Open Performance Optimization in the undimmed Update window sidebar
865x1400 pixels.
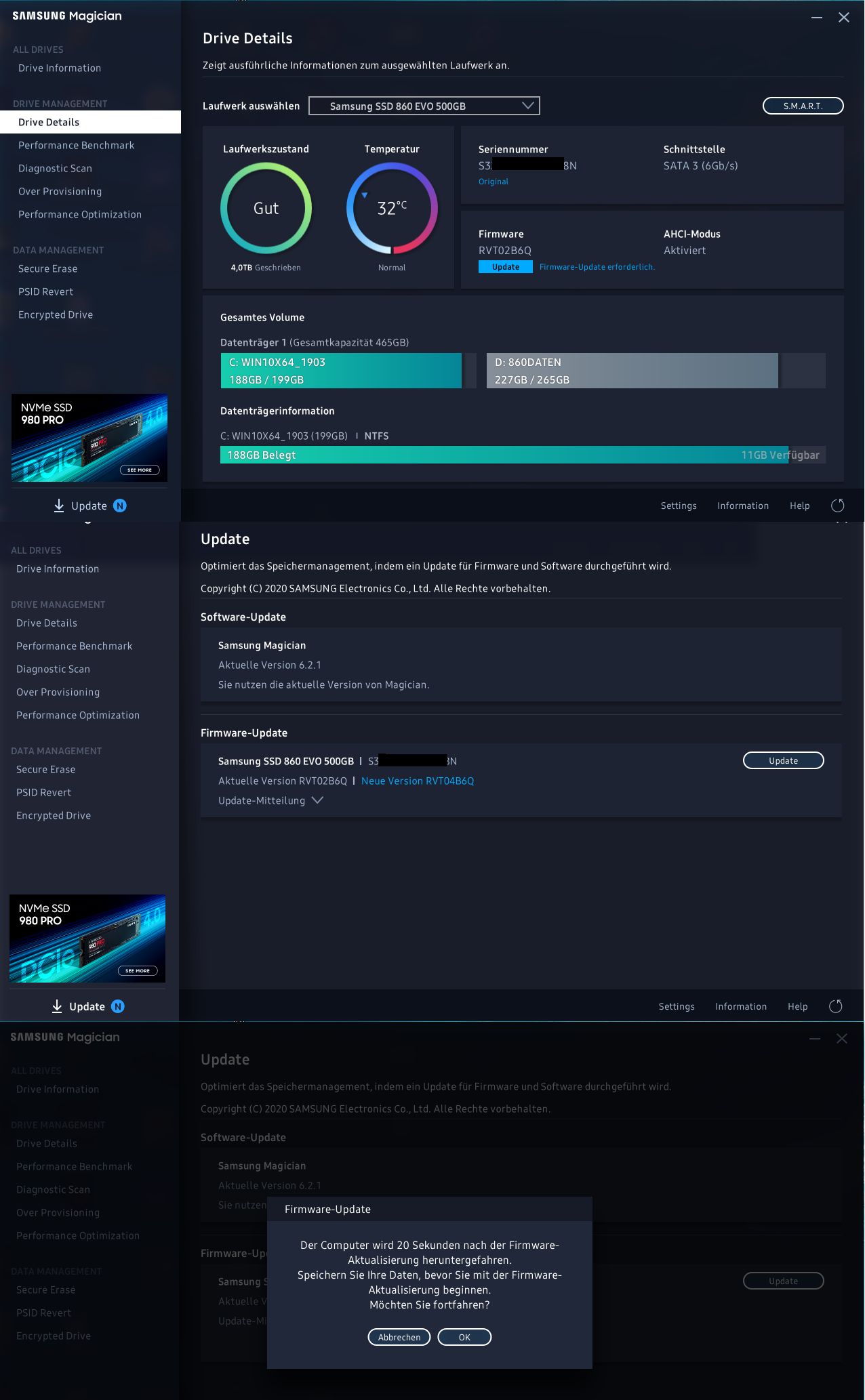point(78,715)
